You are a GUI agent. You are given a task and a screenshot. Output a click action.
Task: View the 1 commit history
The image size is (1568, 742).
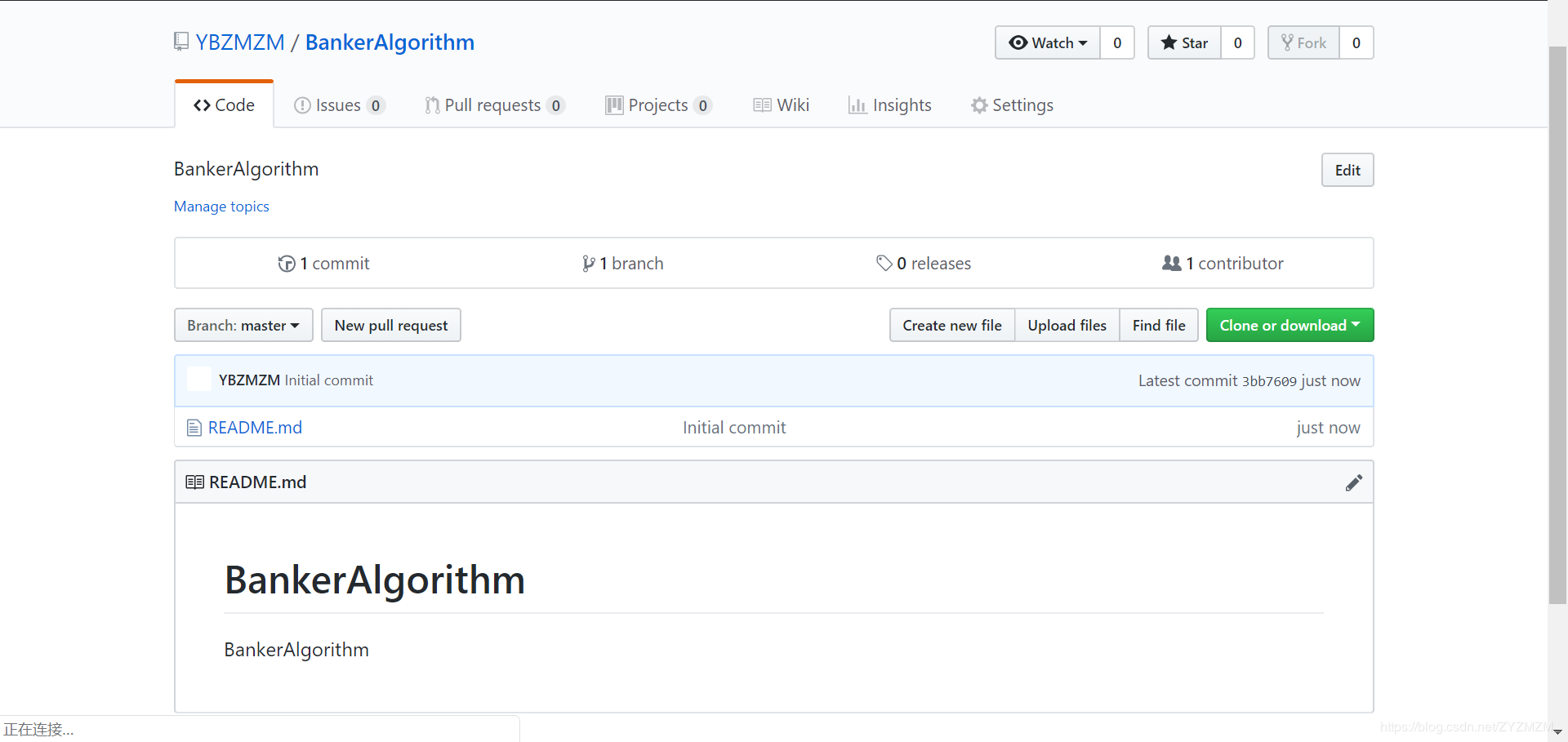(324, 263)
